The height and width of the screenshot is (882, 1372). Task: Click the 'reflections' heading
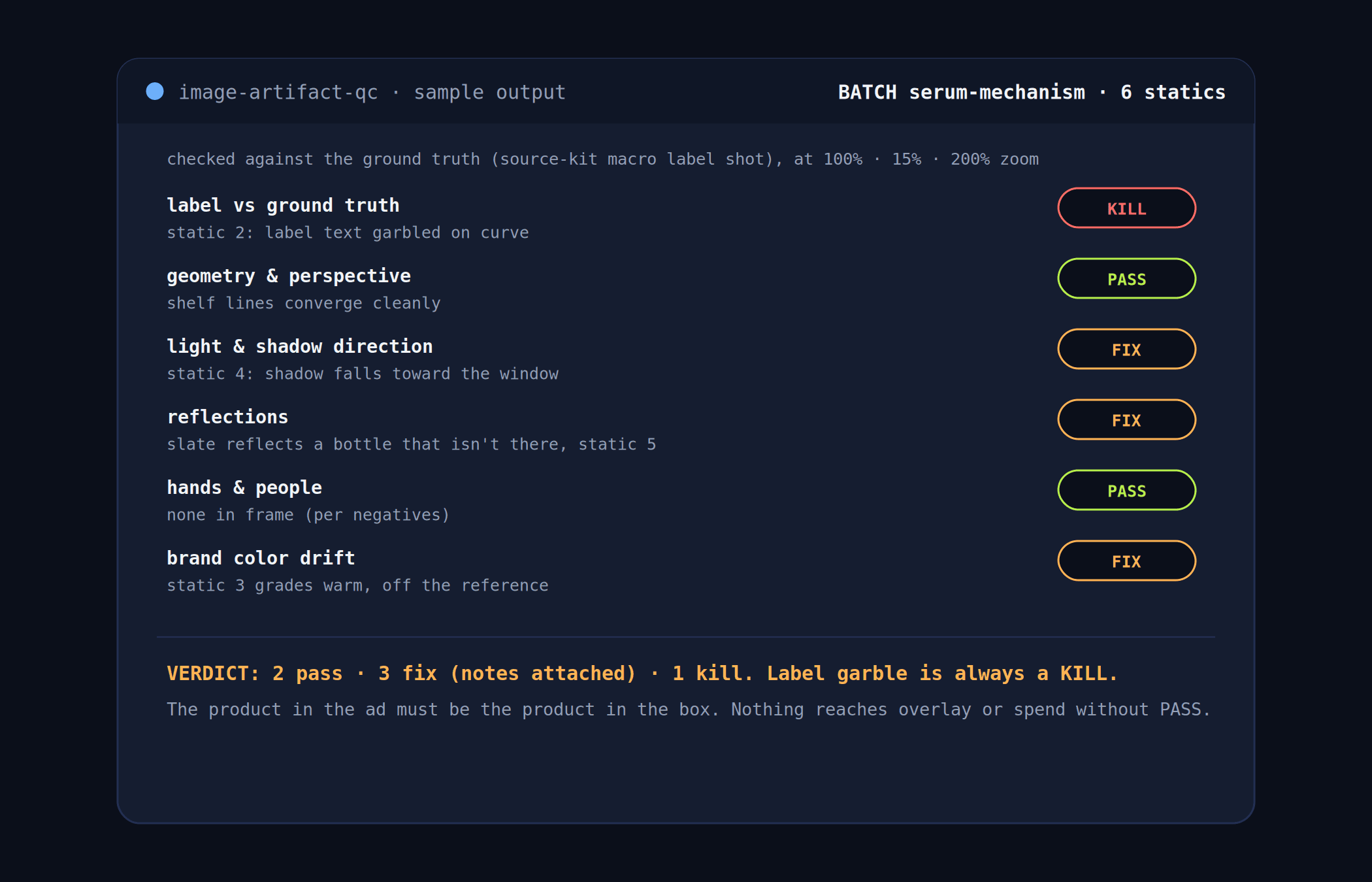[x=227, y=417]
